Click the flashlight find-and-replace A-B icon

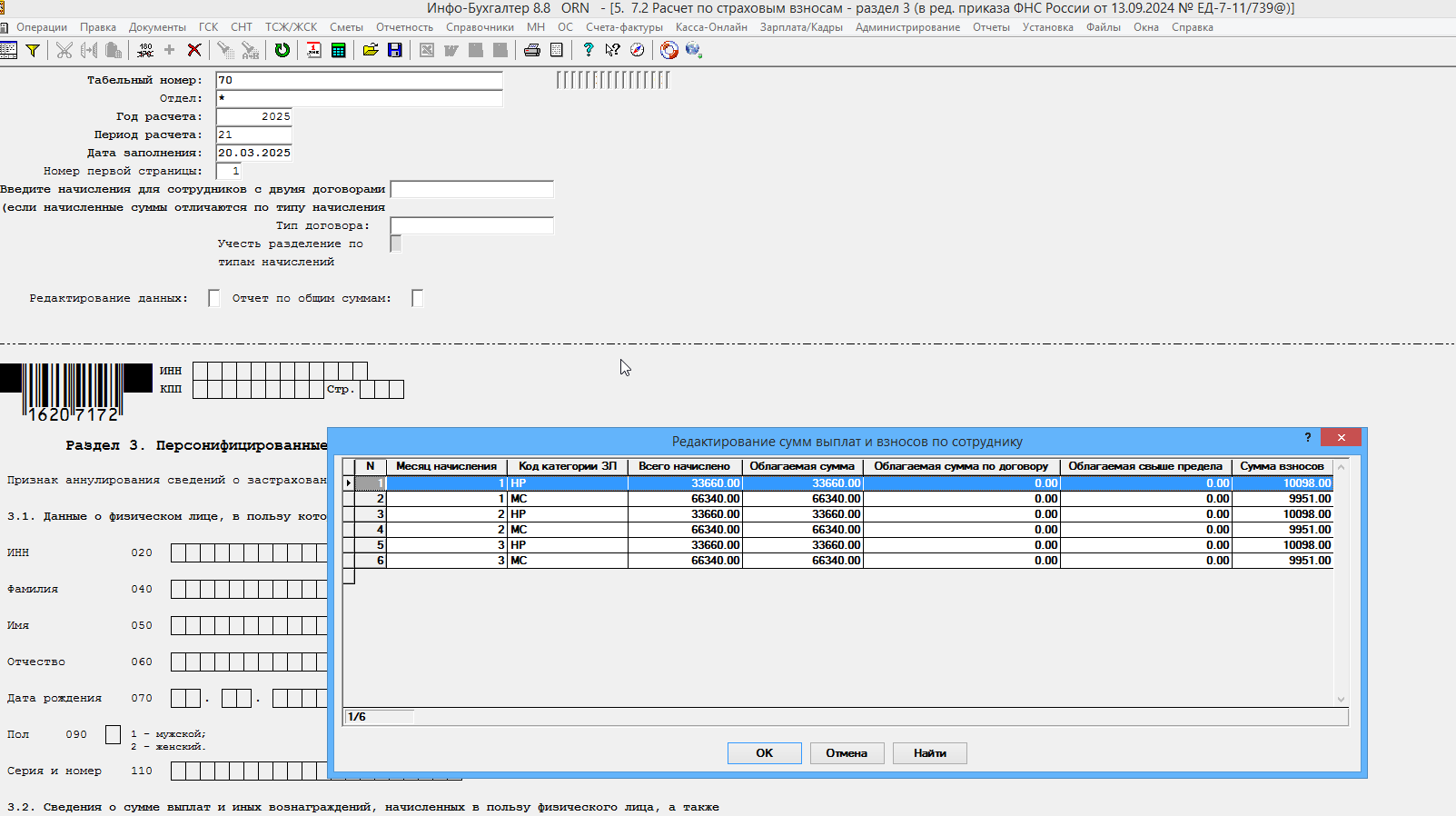[250, 50]
